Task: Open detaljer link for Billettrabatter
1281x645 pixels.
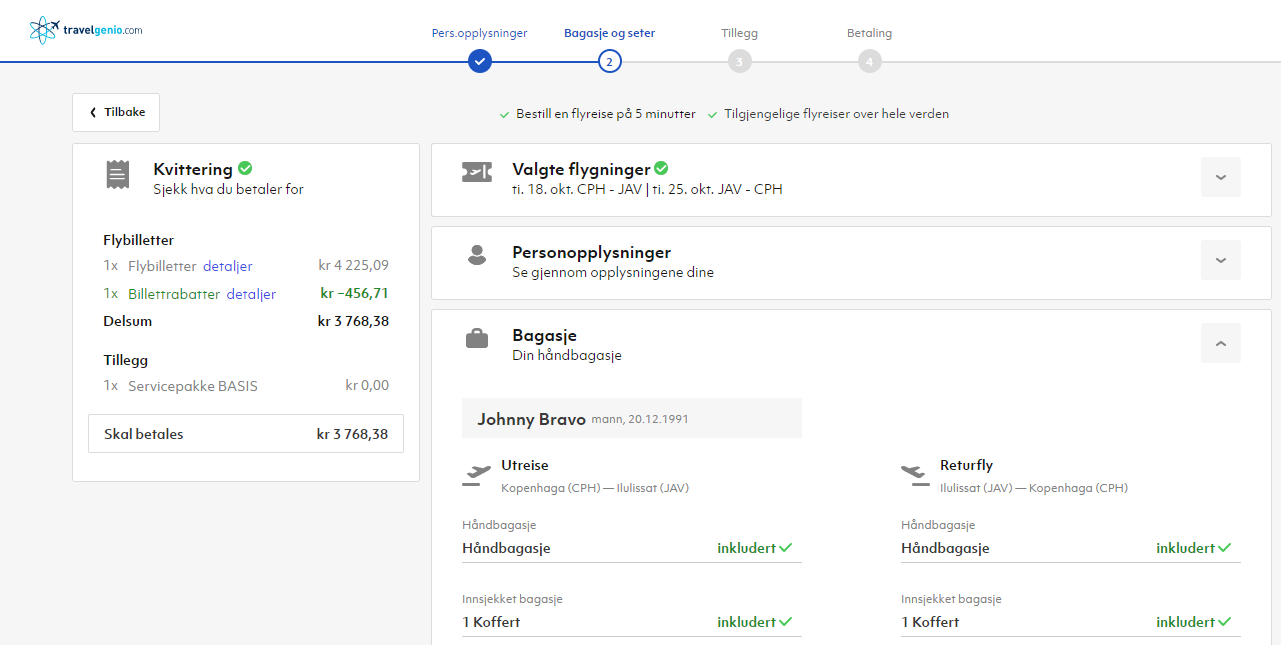Action: click(251, 294)
